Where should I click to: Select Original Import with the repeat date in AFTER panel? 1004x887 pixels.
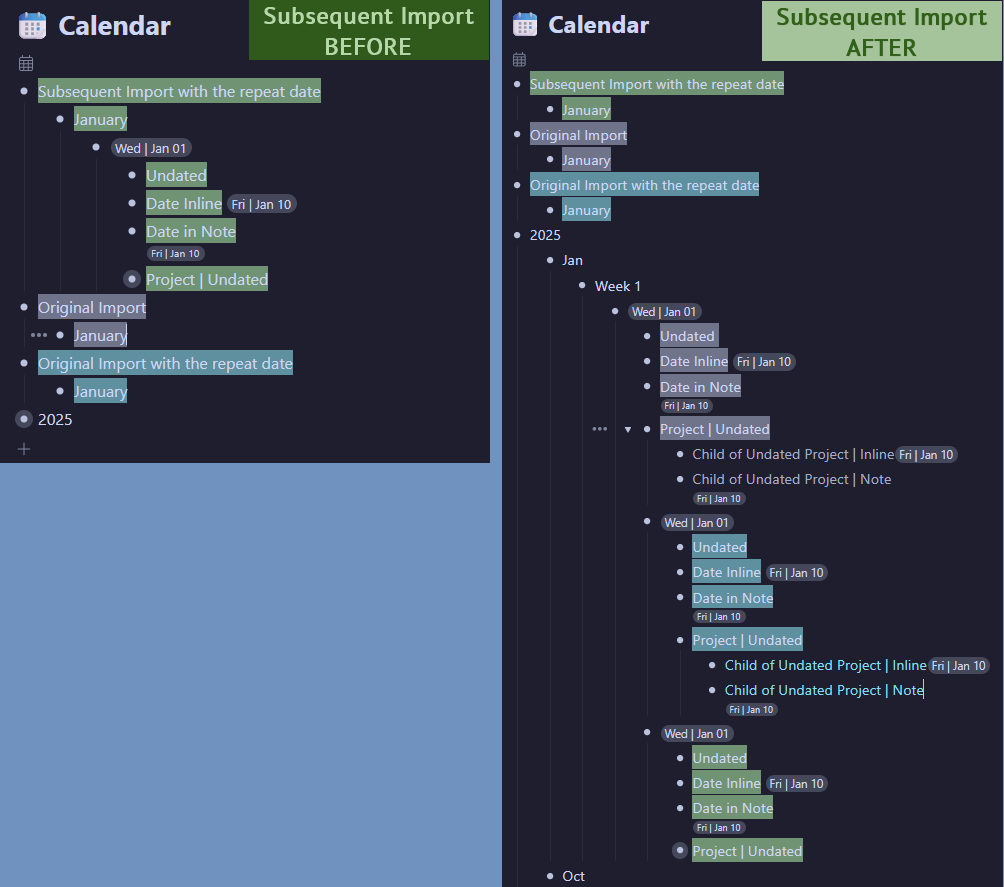coord(644,185)
